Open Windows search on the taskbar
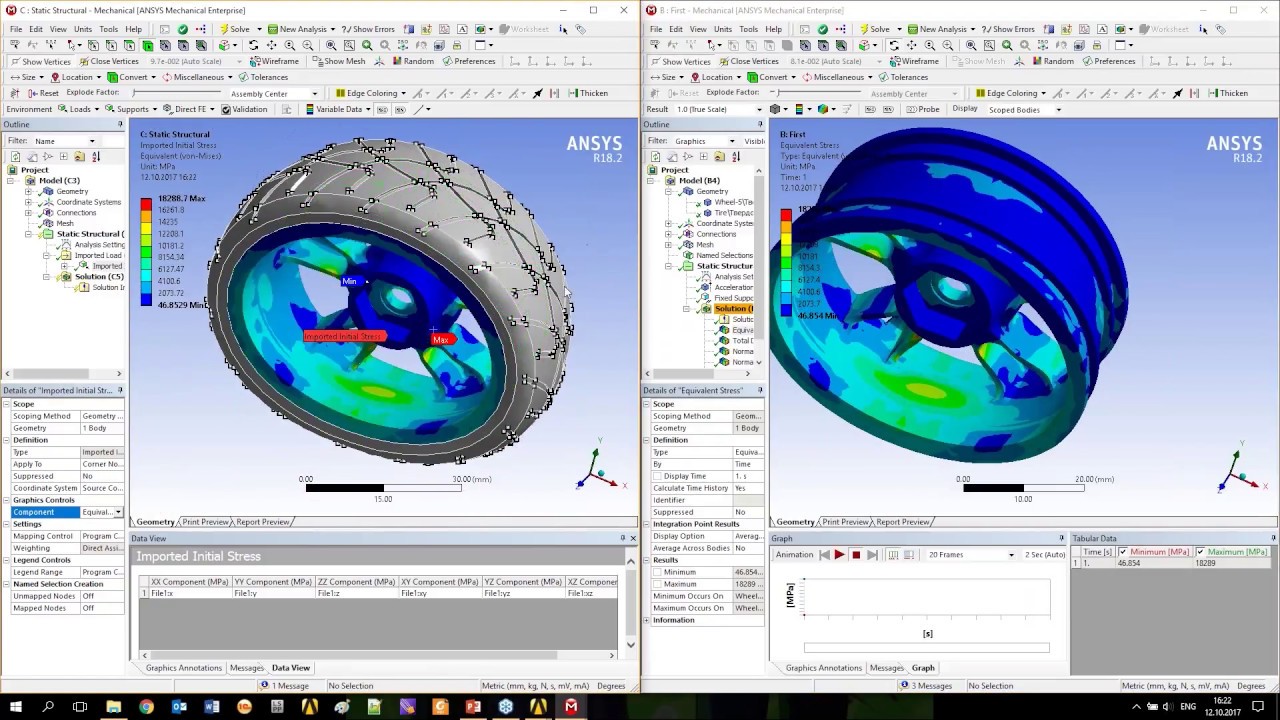The height and width of the screenshot is (720, 1280). (47, 707)
